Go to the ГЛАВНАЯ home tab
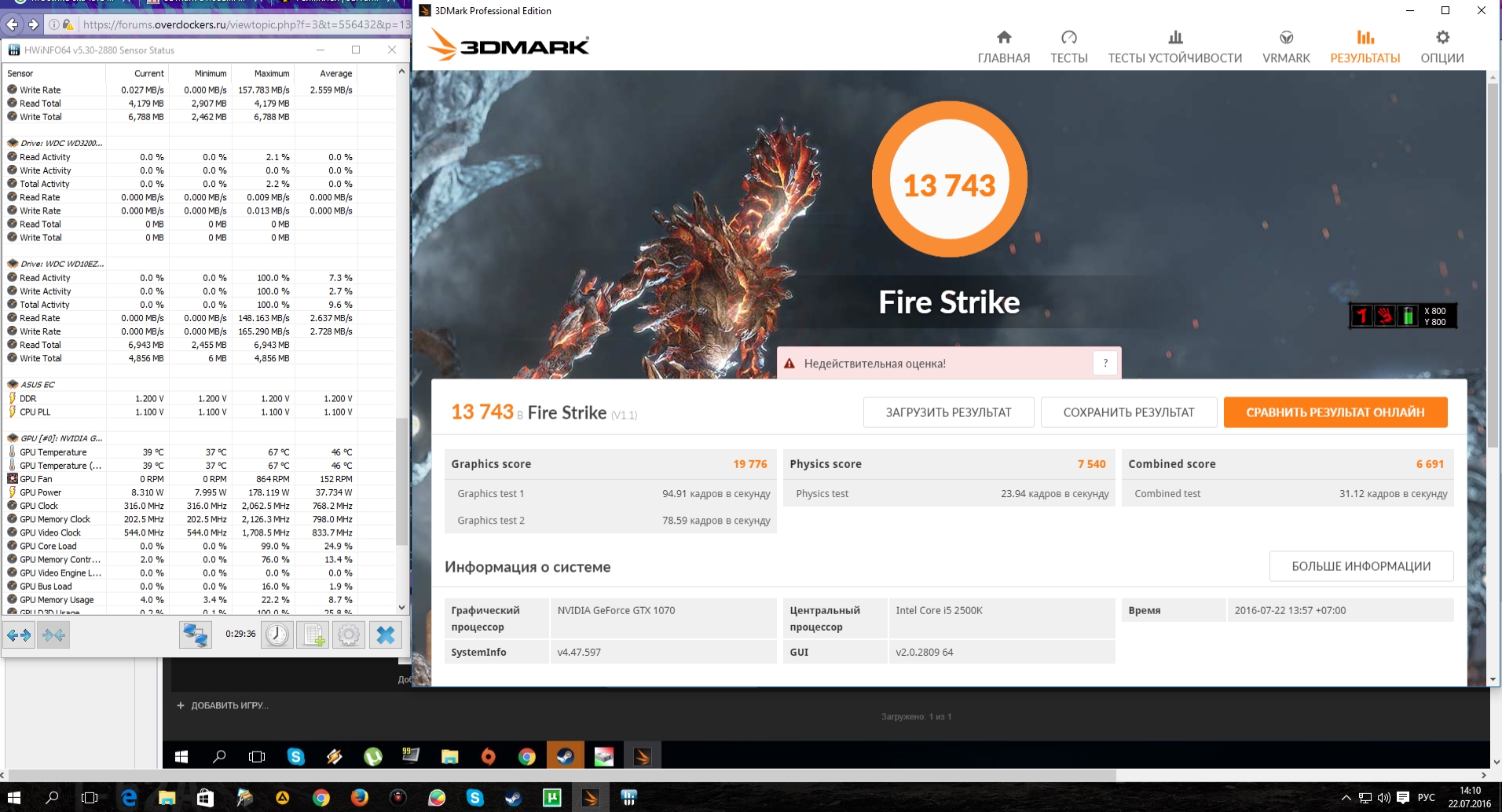This screenshot has width=1502, height=812. tap(1004, 47)
